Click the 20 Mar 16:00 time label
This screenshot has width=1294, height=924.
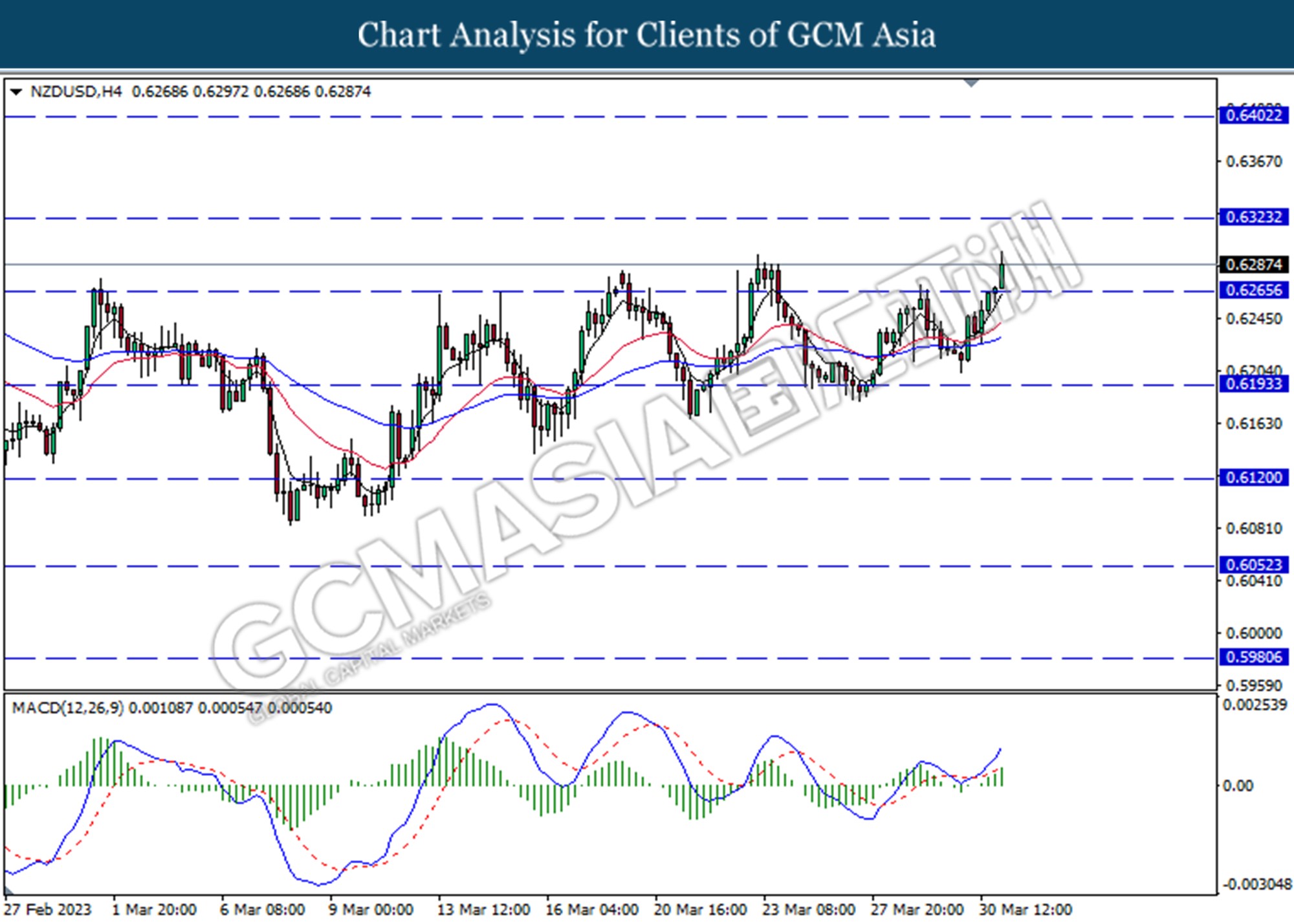tap(701, 909)
